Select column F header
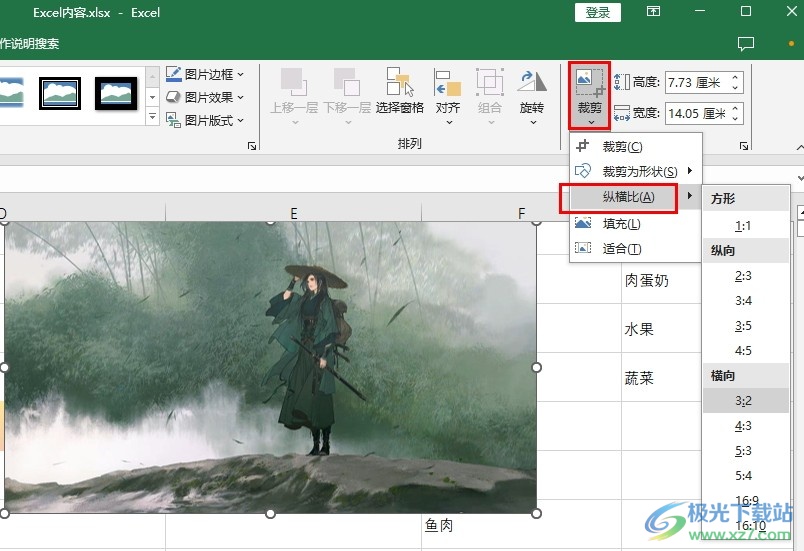 click(x=521, y=212)
